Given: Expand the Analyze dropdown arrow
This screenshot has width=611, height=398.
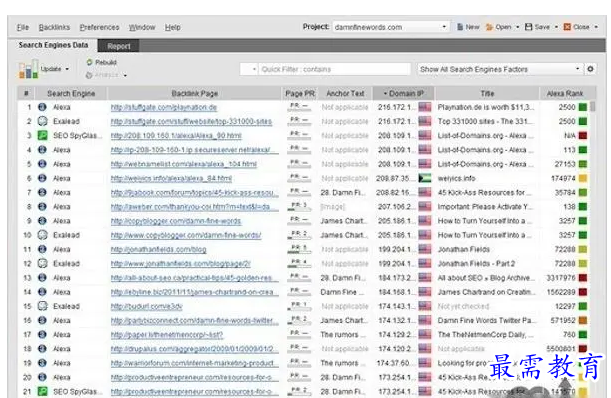Looking at the screenshot, I should [x=125, y=76].
